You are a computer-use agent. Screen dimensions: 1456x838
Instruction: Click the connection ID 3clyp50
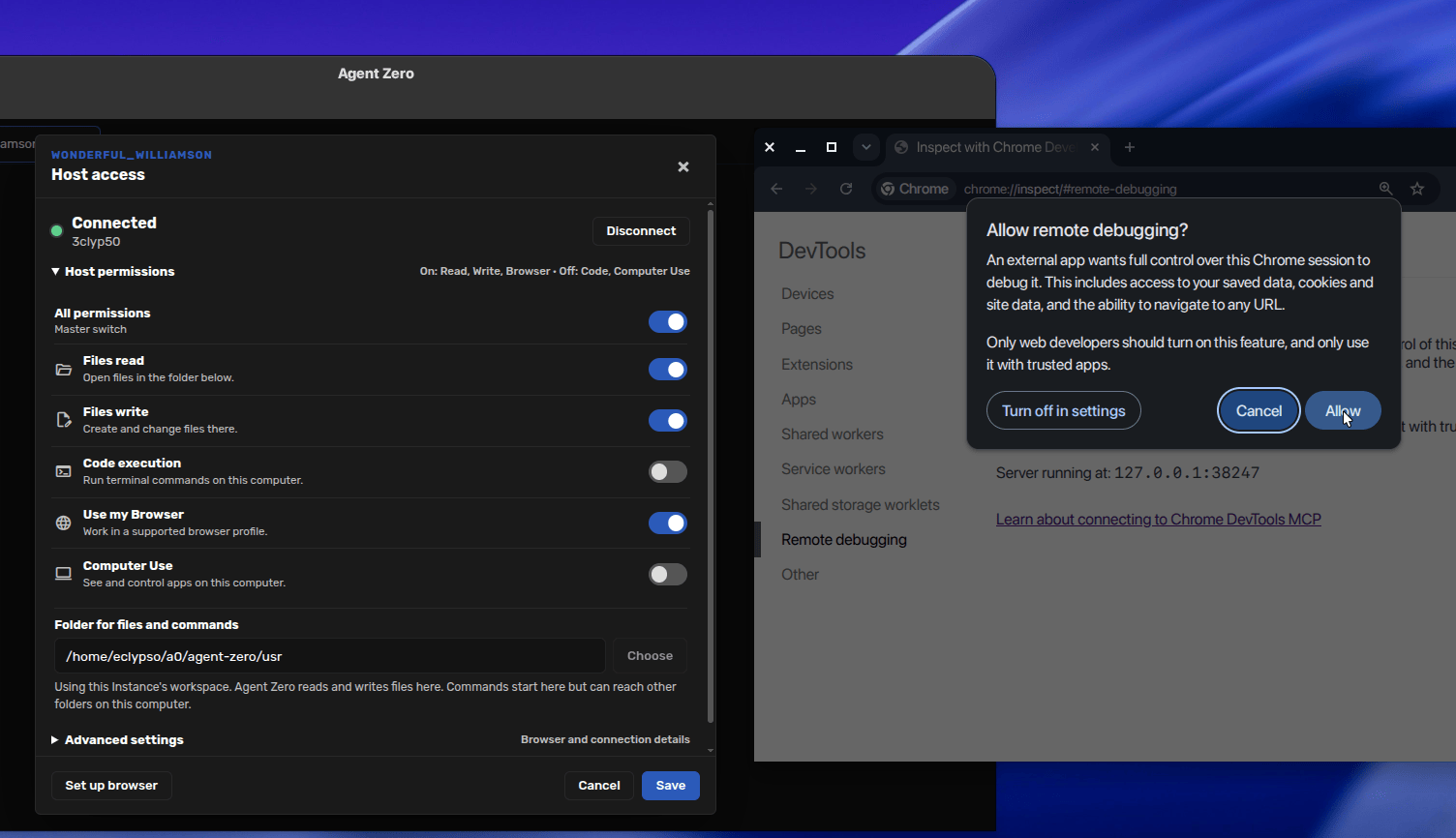pyautogui.click(x=96, y=242)
